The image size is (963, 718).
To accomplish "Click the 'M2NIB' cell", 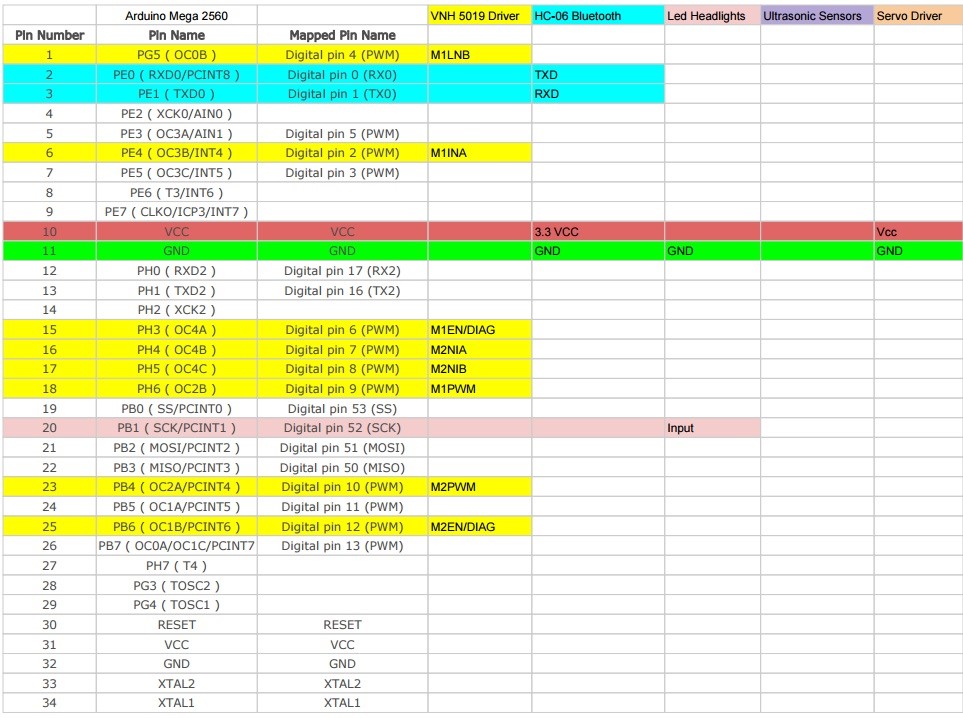I will point(480,369).
